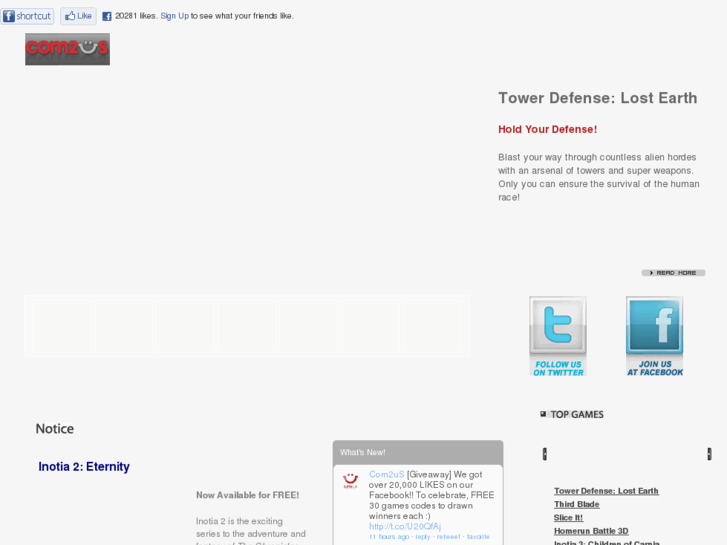Click the small Facebook icon beside likes count

pyautogui.click(x=107, y=16)
